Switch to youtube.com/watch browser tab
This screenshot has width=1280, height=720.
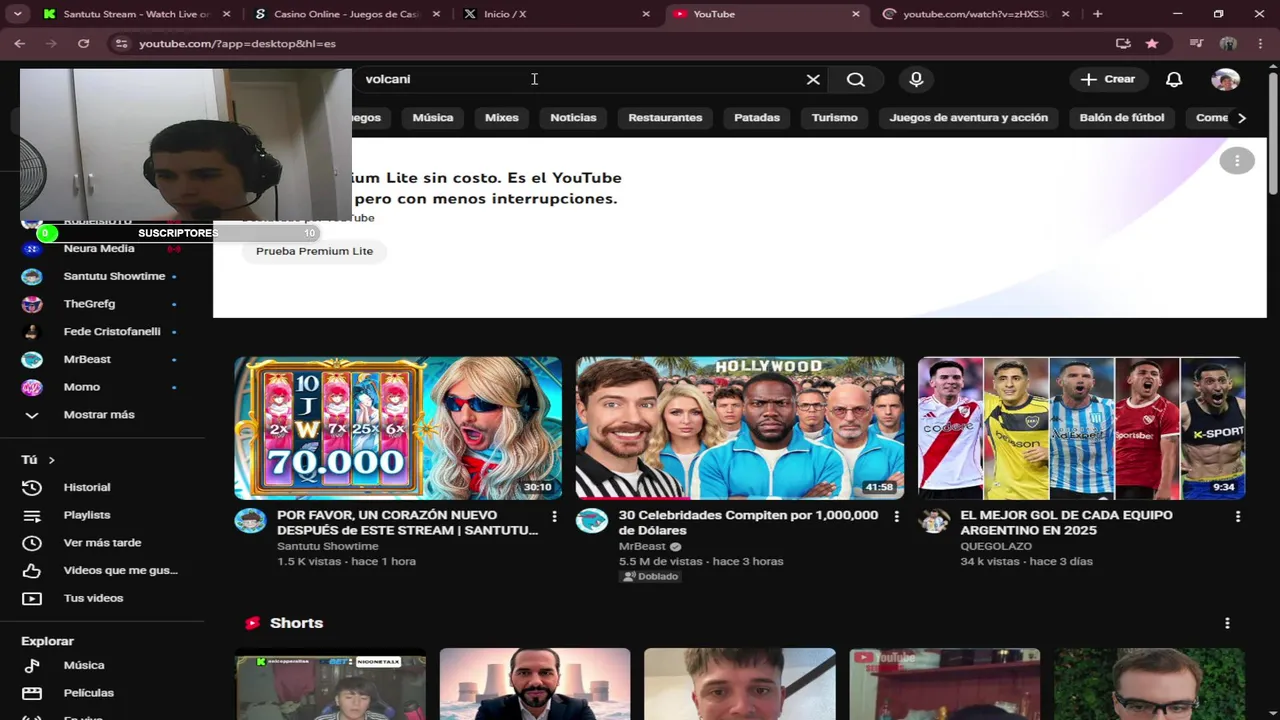tap(976, 14)
